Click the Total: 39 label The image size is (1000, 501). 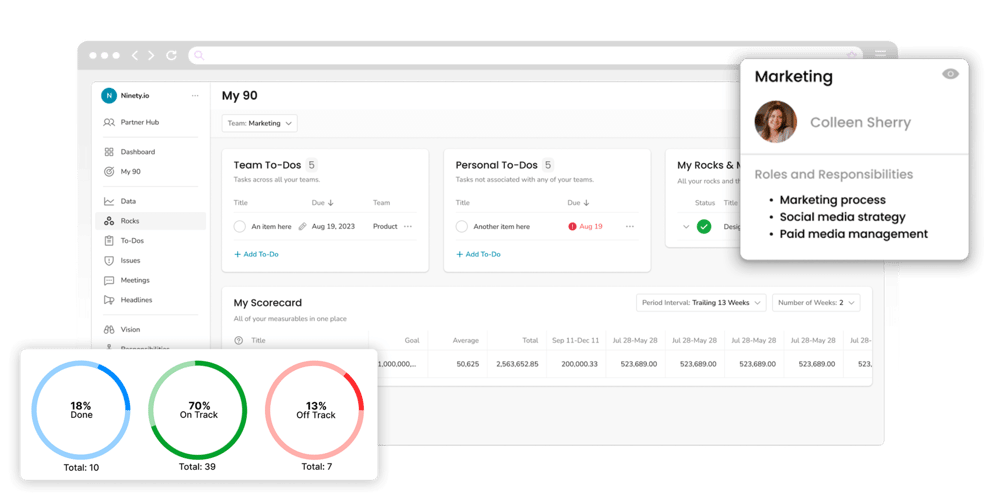pyautogui.click(x=197, y=467)
